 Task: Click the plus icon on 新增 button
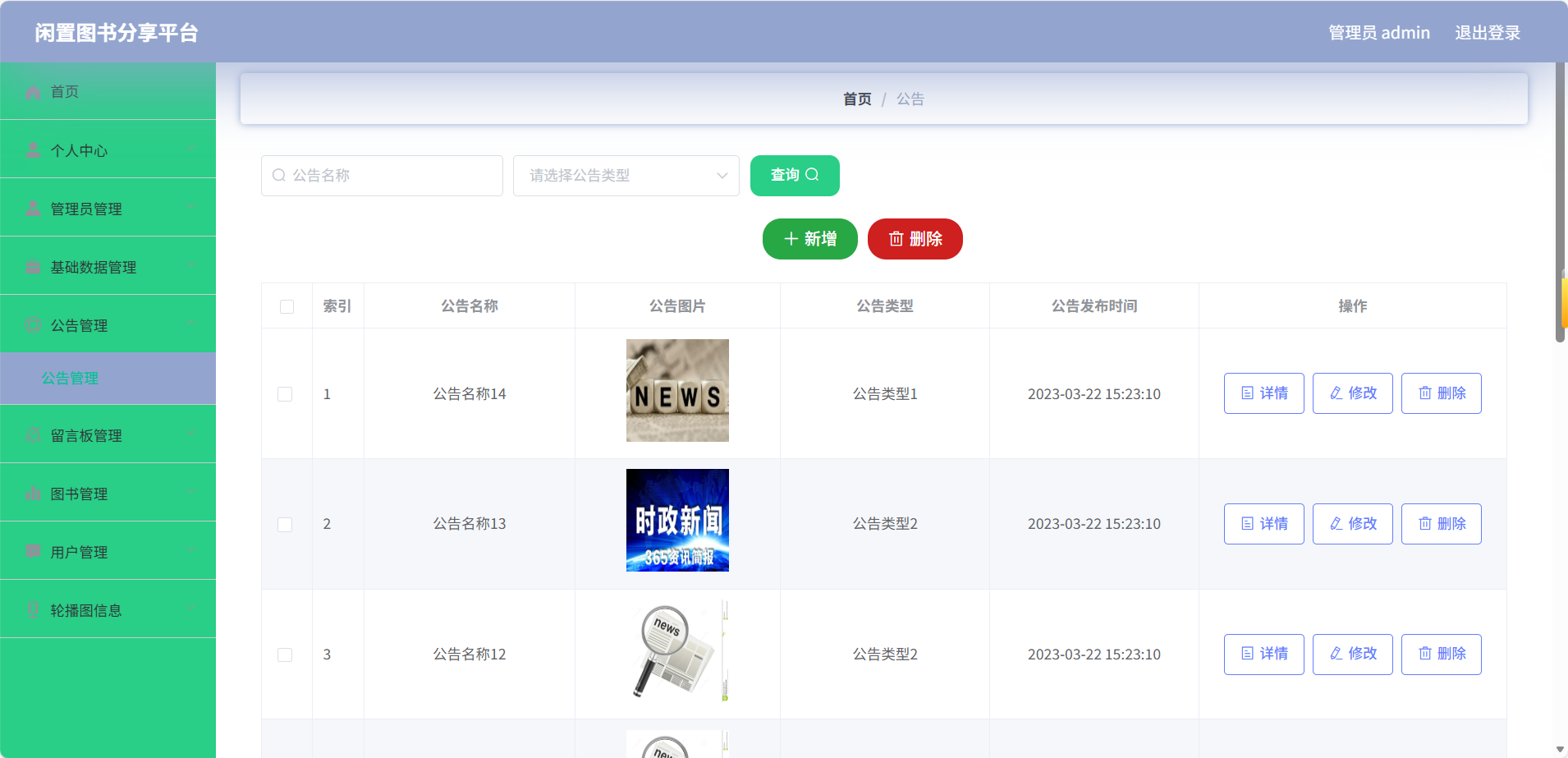(x=791, y=239)
